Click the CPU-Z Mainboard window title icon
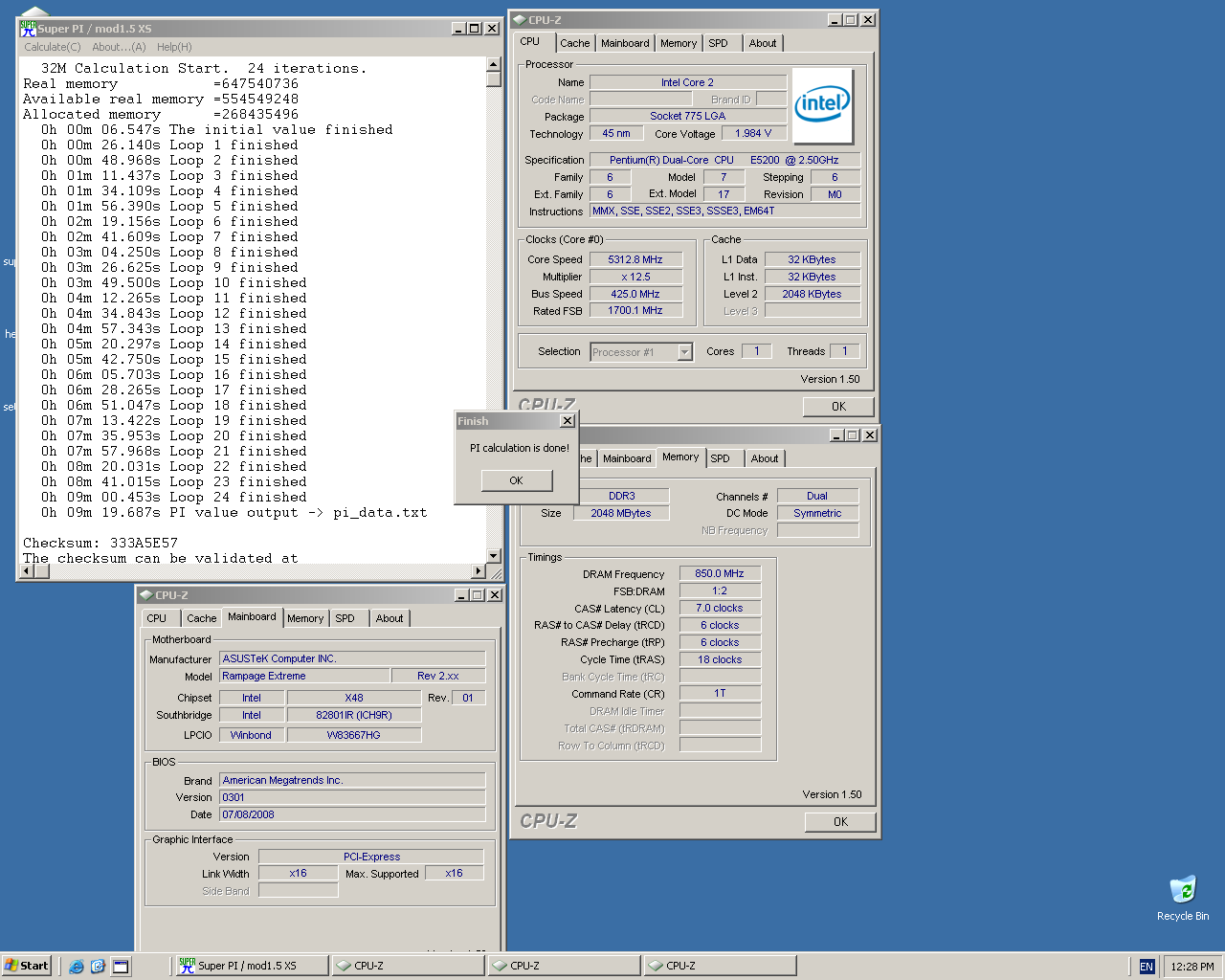 pos(146,595)
